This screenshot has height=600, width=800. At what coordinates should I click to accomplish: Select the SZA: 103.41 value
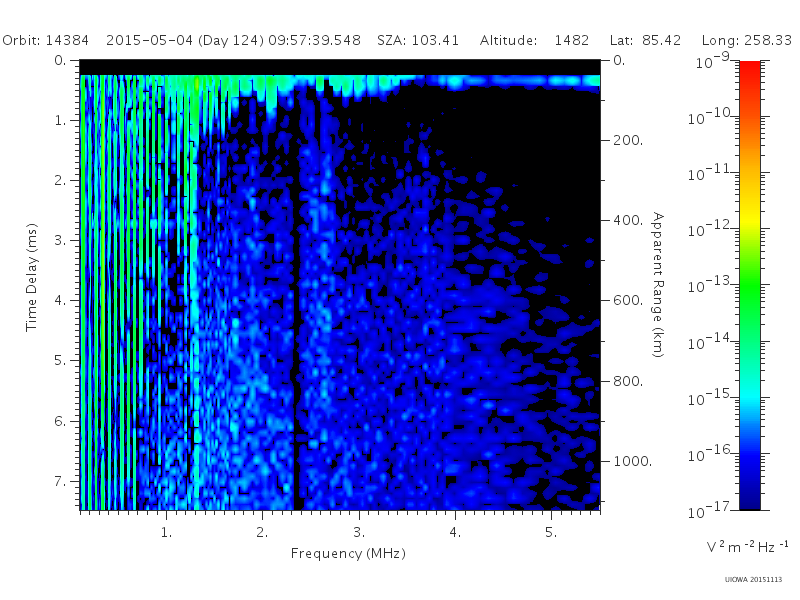[418, 40]
